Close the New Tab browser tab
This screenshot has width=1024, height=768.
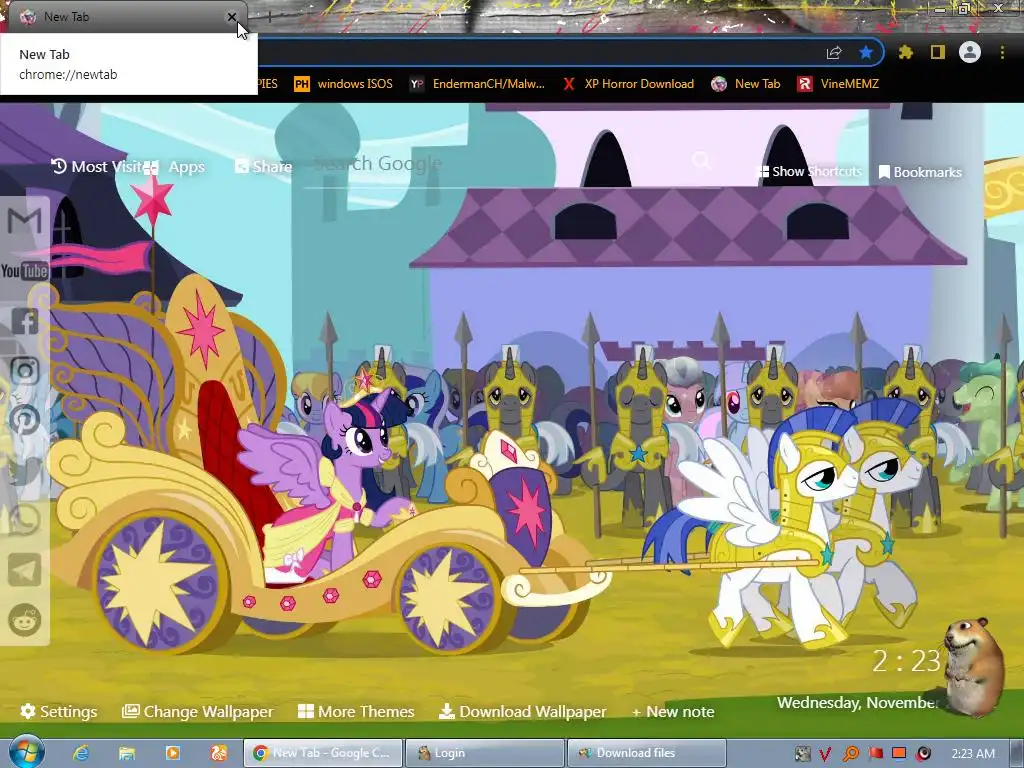(x=232, y=17)
